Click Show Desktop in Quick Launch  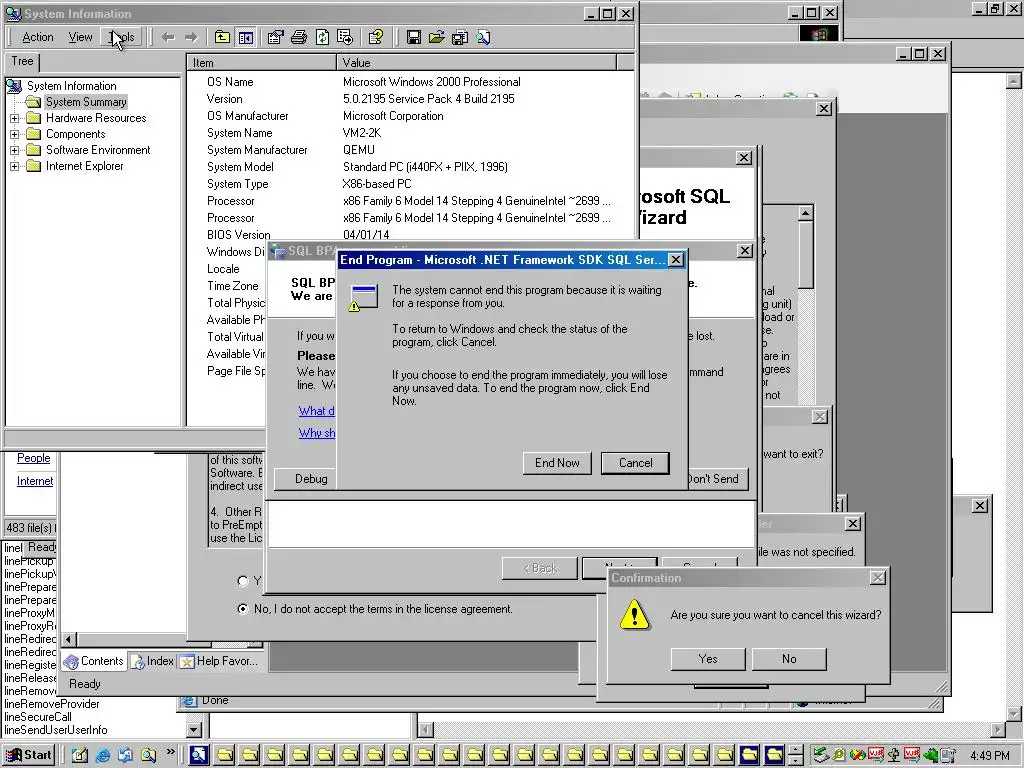pos(80,755)
